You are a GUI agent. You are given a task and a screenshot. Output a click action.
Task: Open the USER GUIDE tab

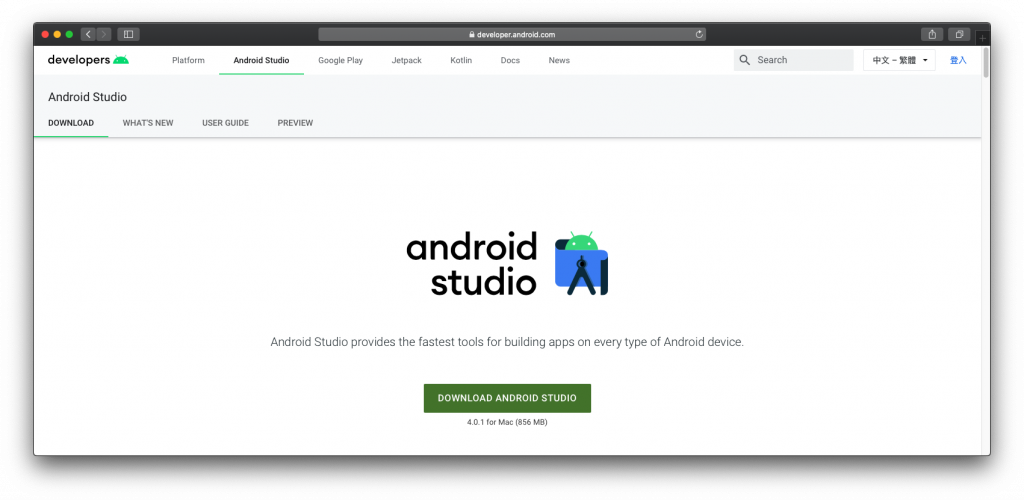click(x=225, y=123)
